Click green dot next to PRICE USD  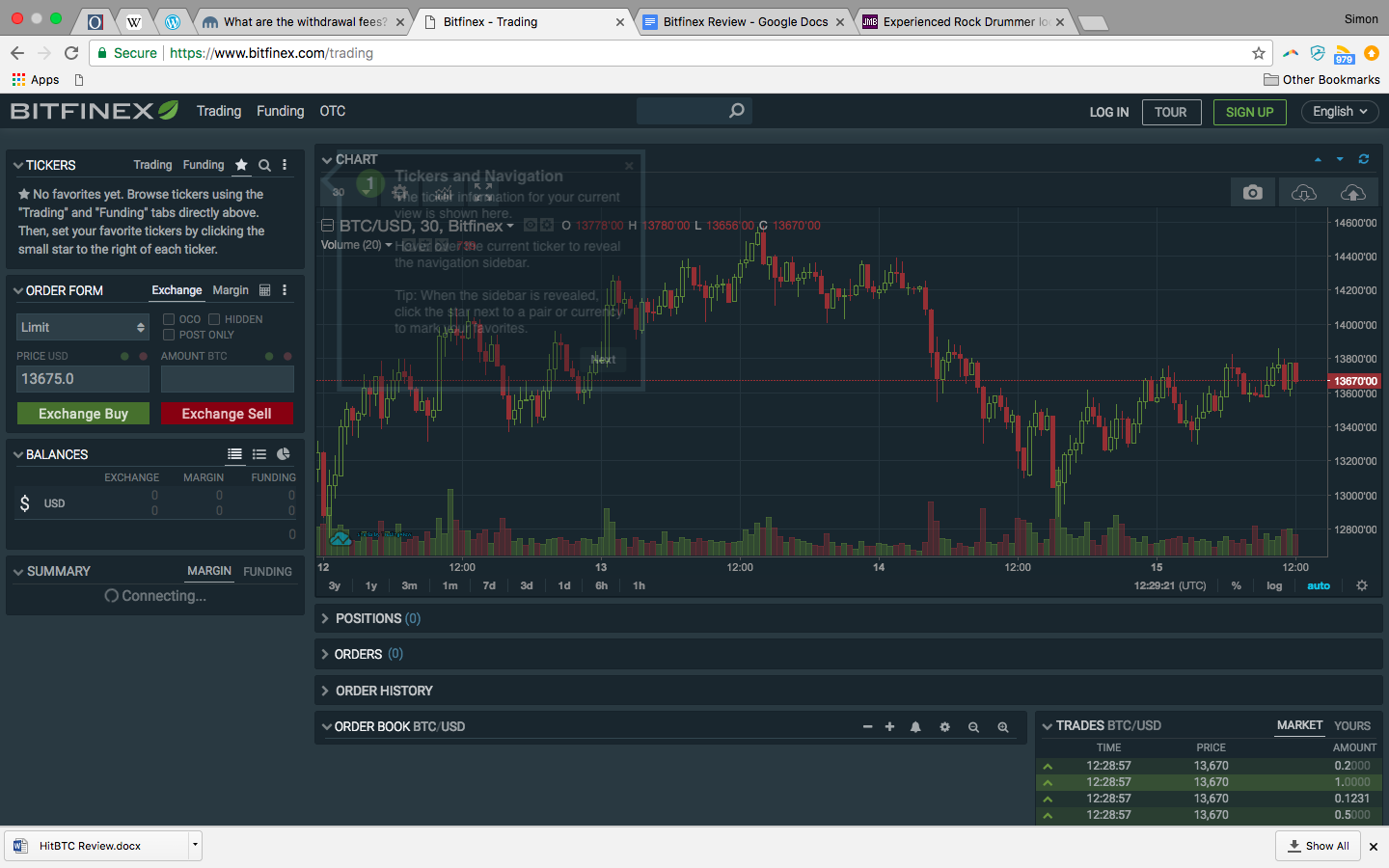(x=124, y=356)
